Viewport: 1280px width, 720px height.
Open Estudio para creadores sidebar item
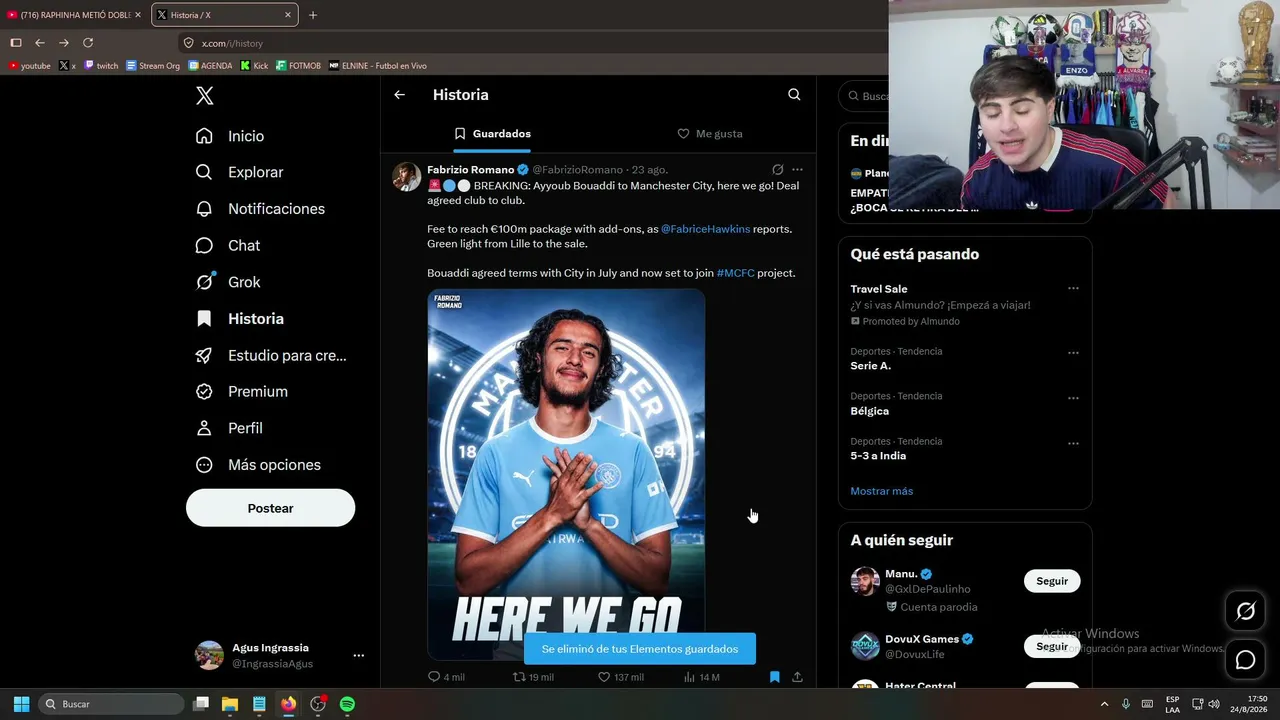[271, 355]
